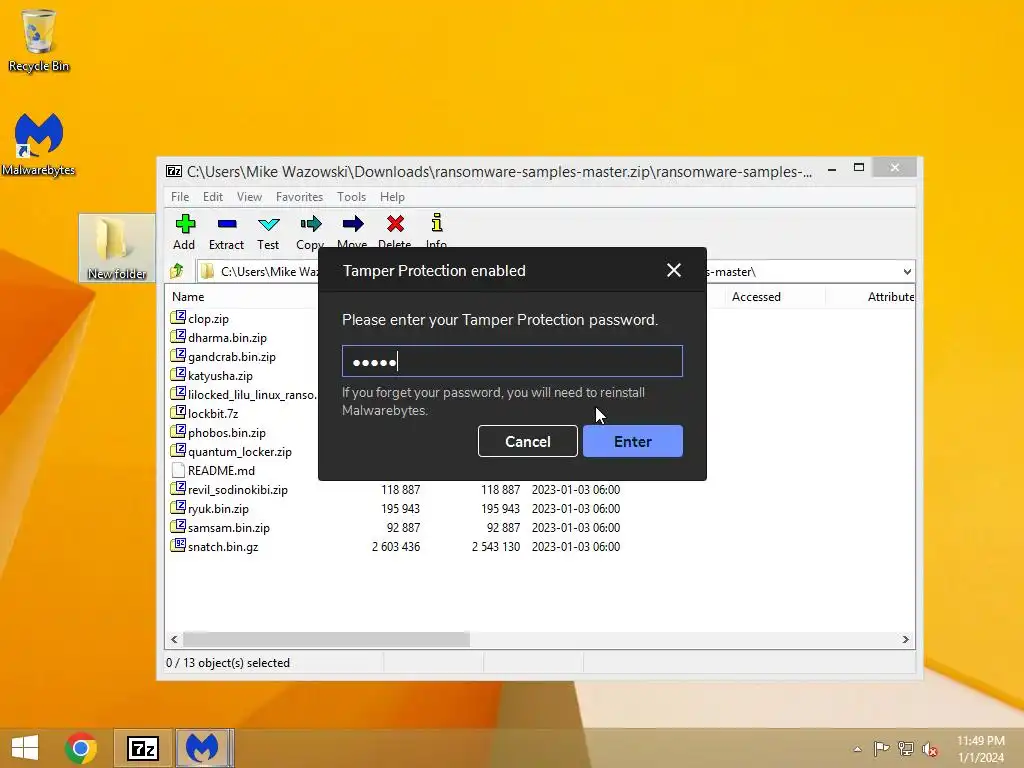Expand the address bar path dropdown

click(907, 272)
